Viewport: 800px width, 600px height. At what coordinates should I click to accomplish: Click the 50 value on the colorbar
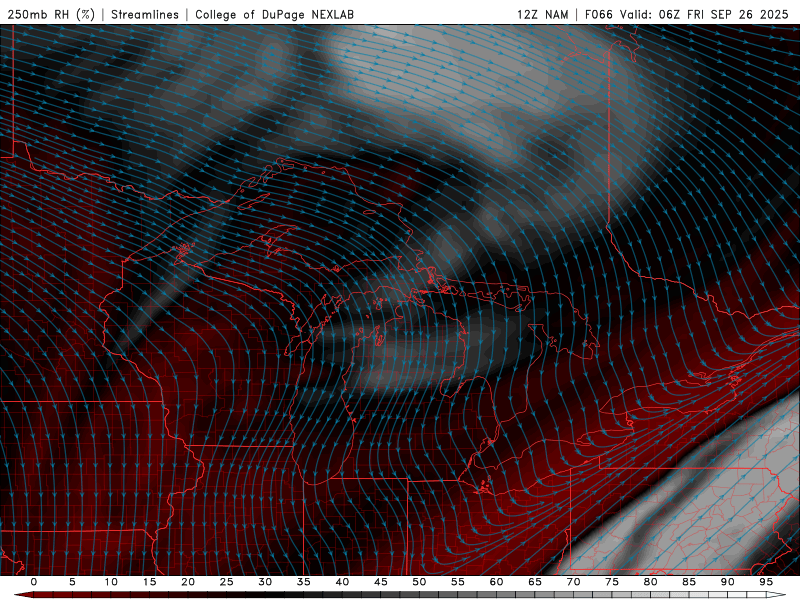click(x=419, y=582)
